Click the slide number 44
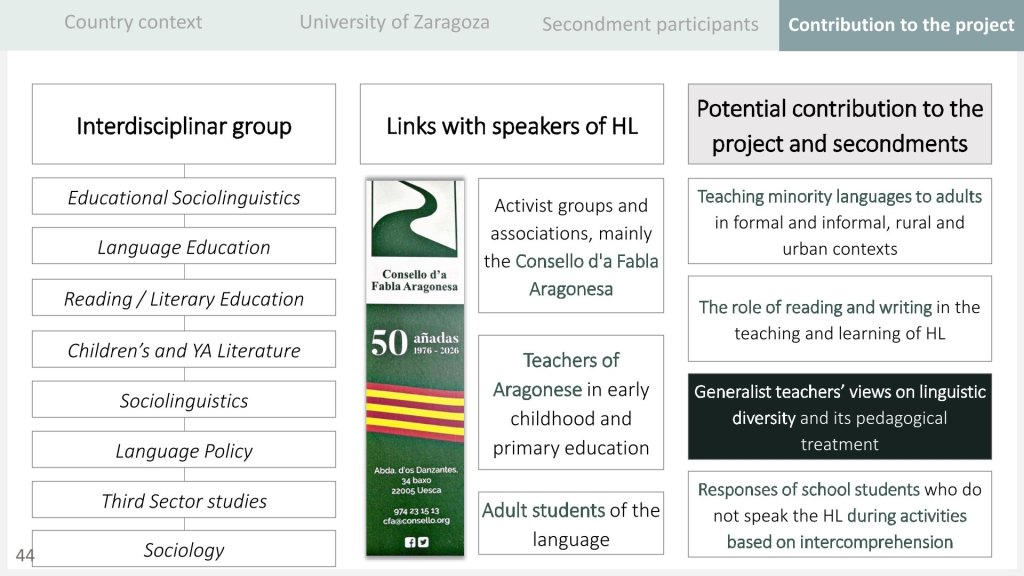The image size is (1024, 576). click(25, 555)
